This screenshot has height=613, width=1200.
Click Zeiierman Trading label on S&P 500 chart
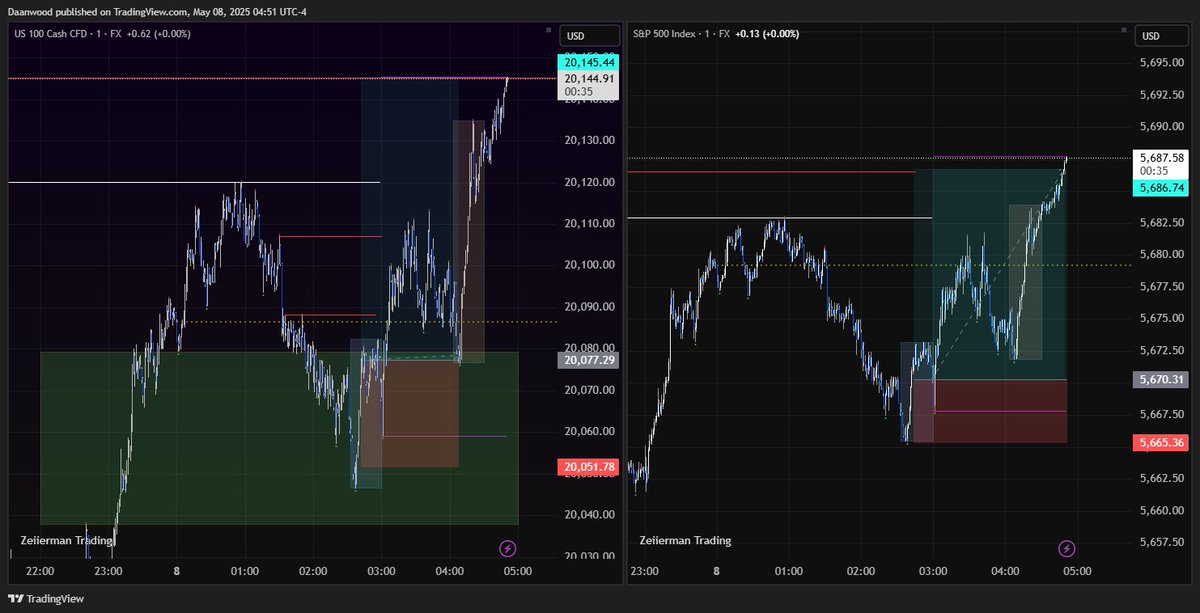pos(685,540)
